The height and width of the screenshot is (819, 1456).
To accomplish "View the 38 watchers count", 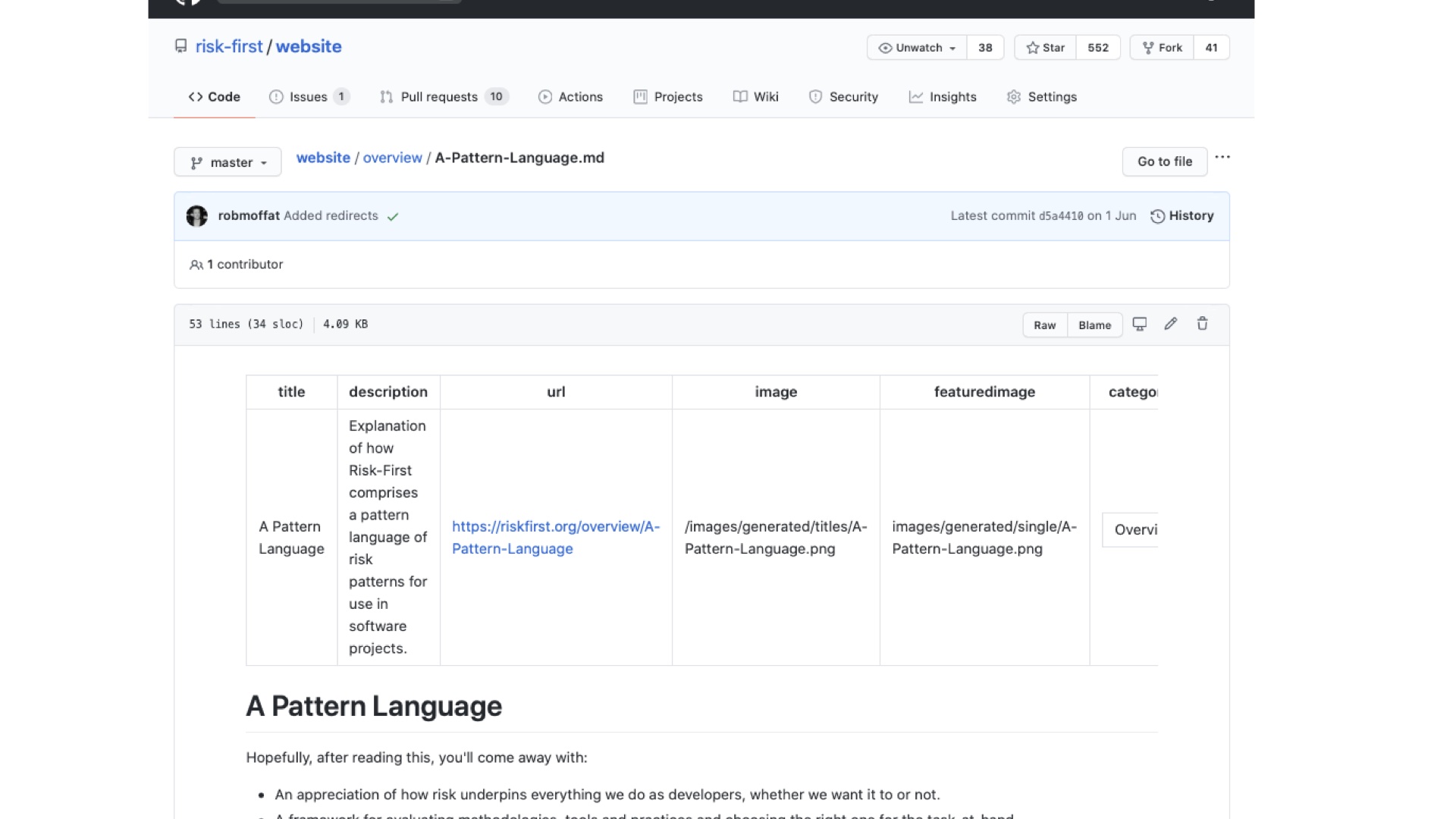I will pyautogui.click(x=985, y=47).
